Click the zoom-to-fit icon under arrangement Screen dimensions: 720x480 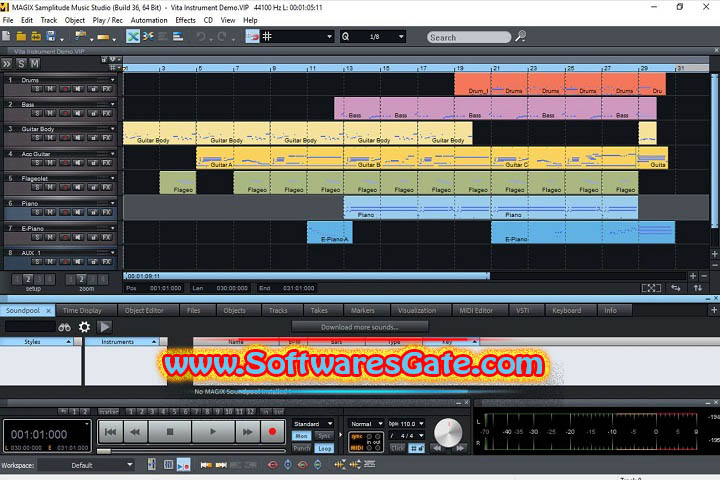pyautogui.click(x=651, y=288)
